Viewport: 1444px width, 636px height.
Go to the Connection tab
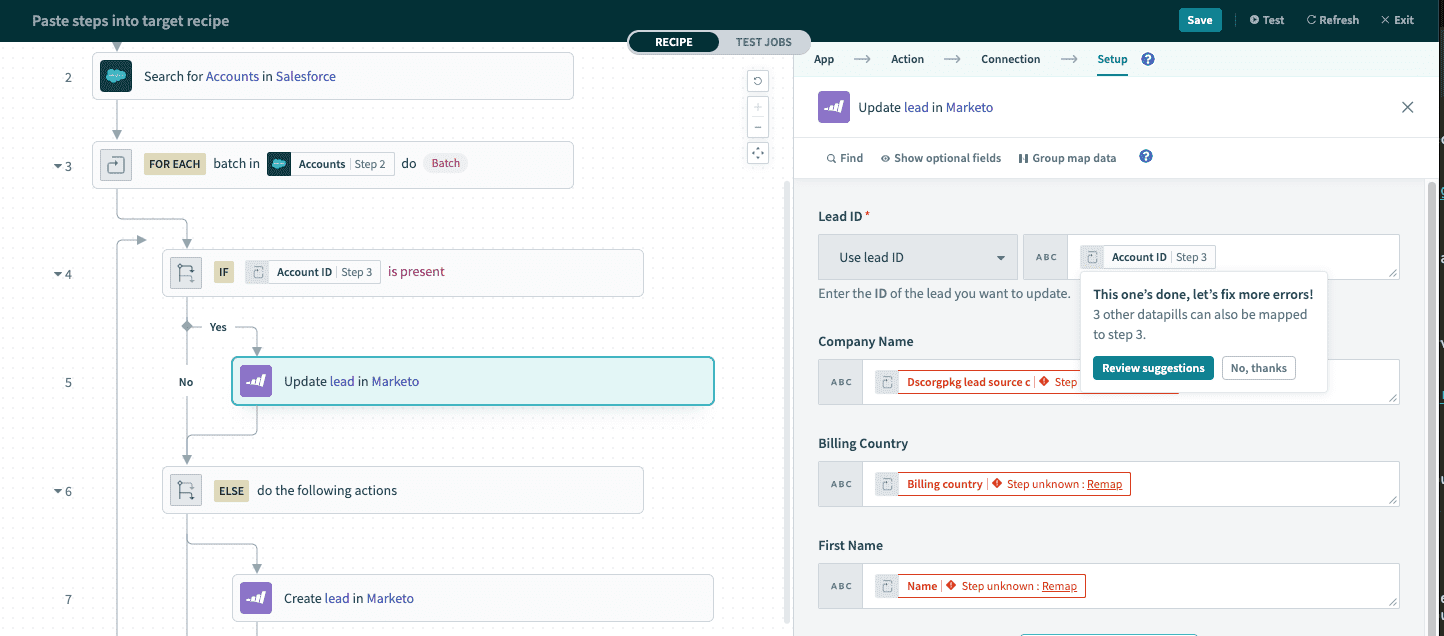click(x=1010, y=59)
